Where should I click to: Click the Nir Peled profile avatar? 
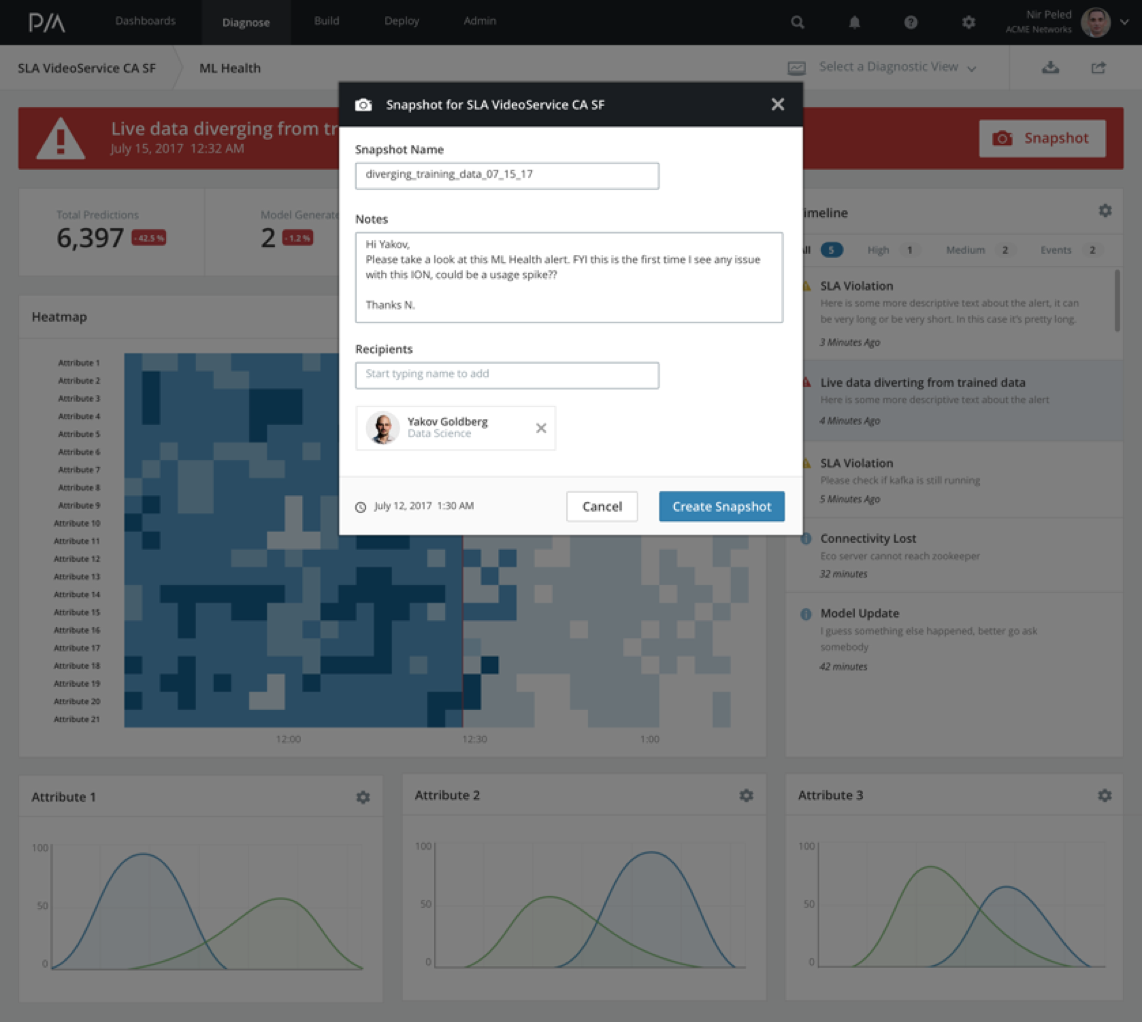pyautogui.click(x=1095, y=22)
